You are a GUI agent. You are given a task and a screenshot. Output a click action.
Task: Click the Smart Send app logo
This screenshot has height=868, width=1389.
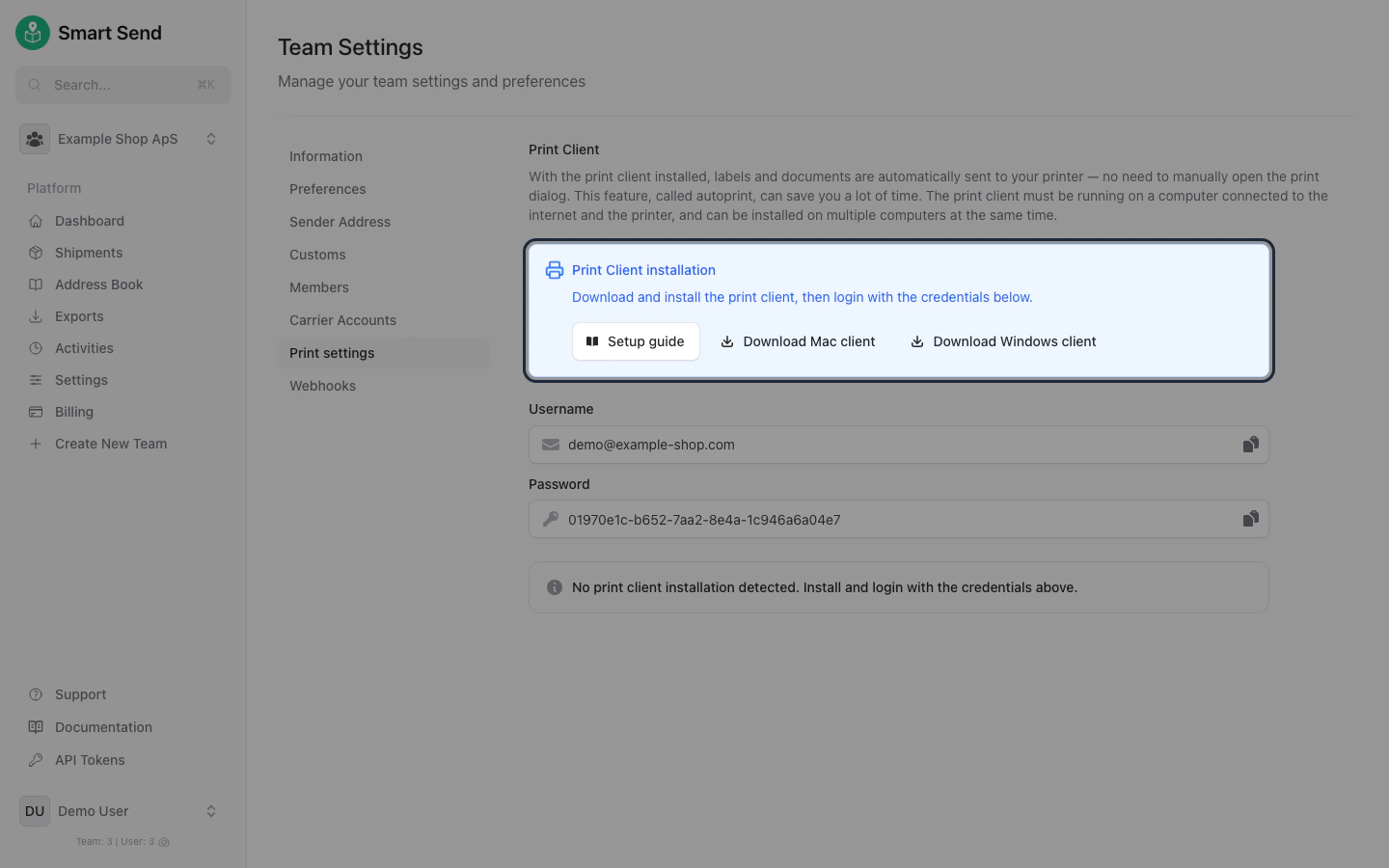(x=32, y=32)
